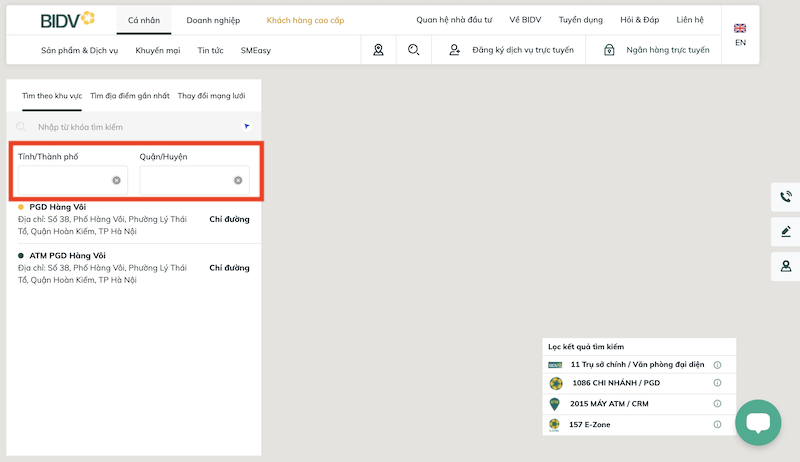Select the Doanh nghiệp tab
This screenshot has width=800, height=462.
(x=213, y=20)
